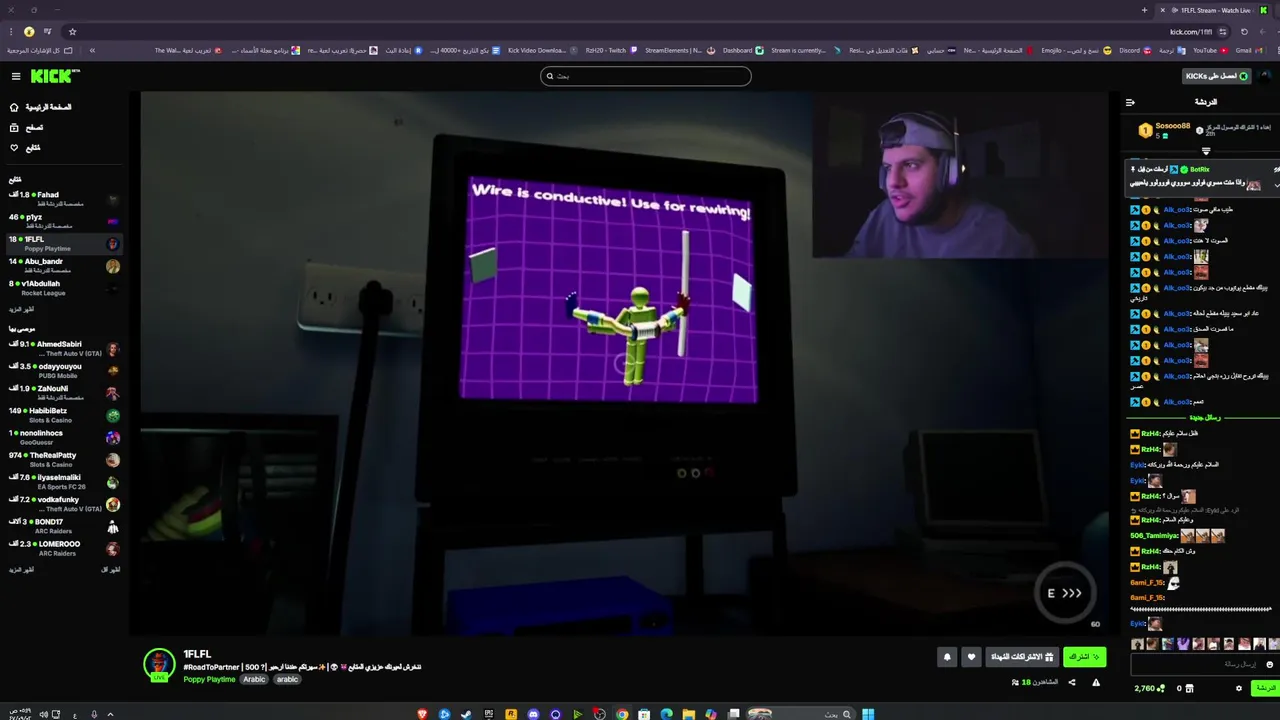Click the KICK logo
The height and width of the screenshot is (720, 1280).
point(55,76)
